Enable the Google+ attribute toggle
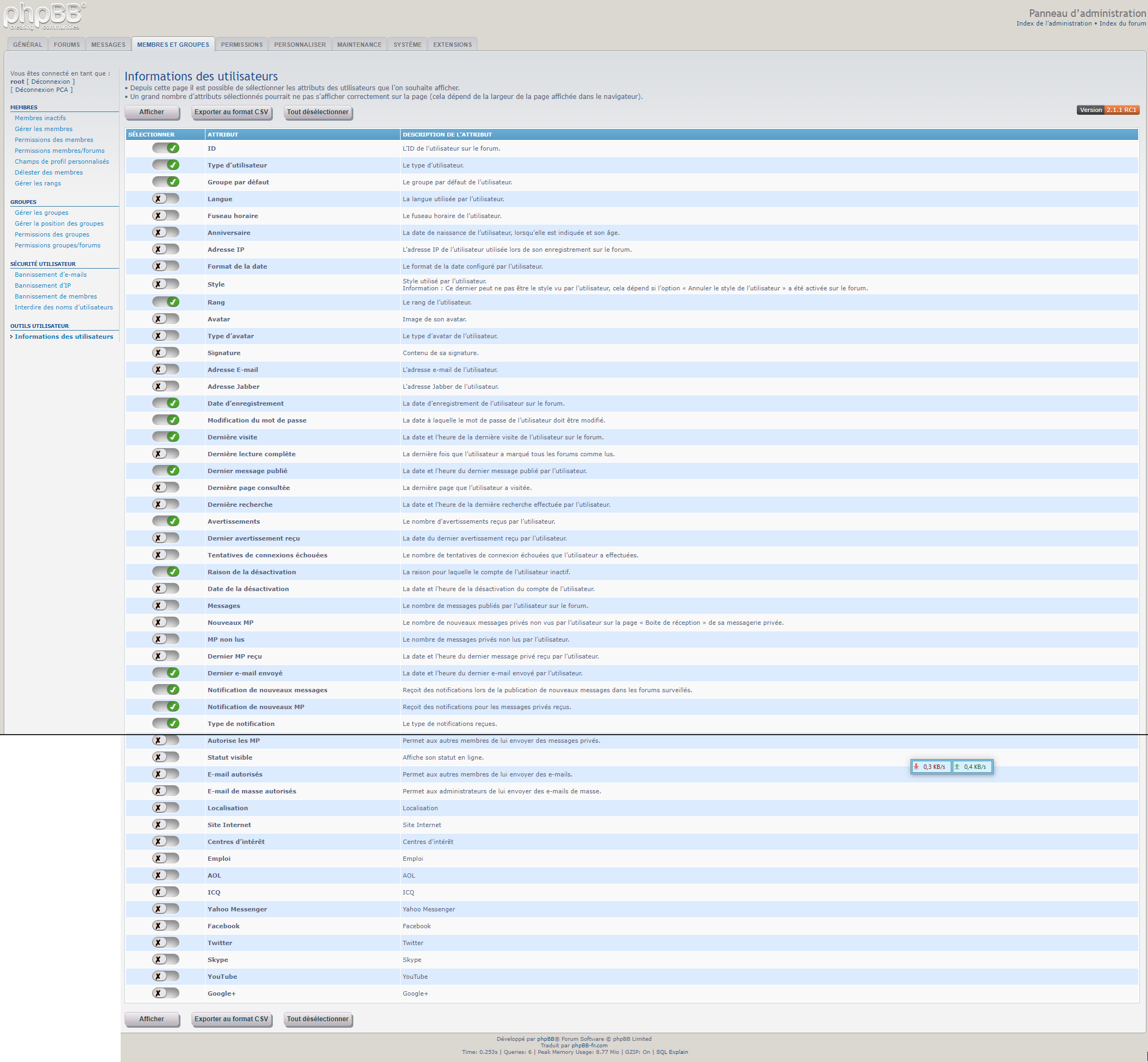1148x1062 pixels. point(165,993)
